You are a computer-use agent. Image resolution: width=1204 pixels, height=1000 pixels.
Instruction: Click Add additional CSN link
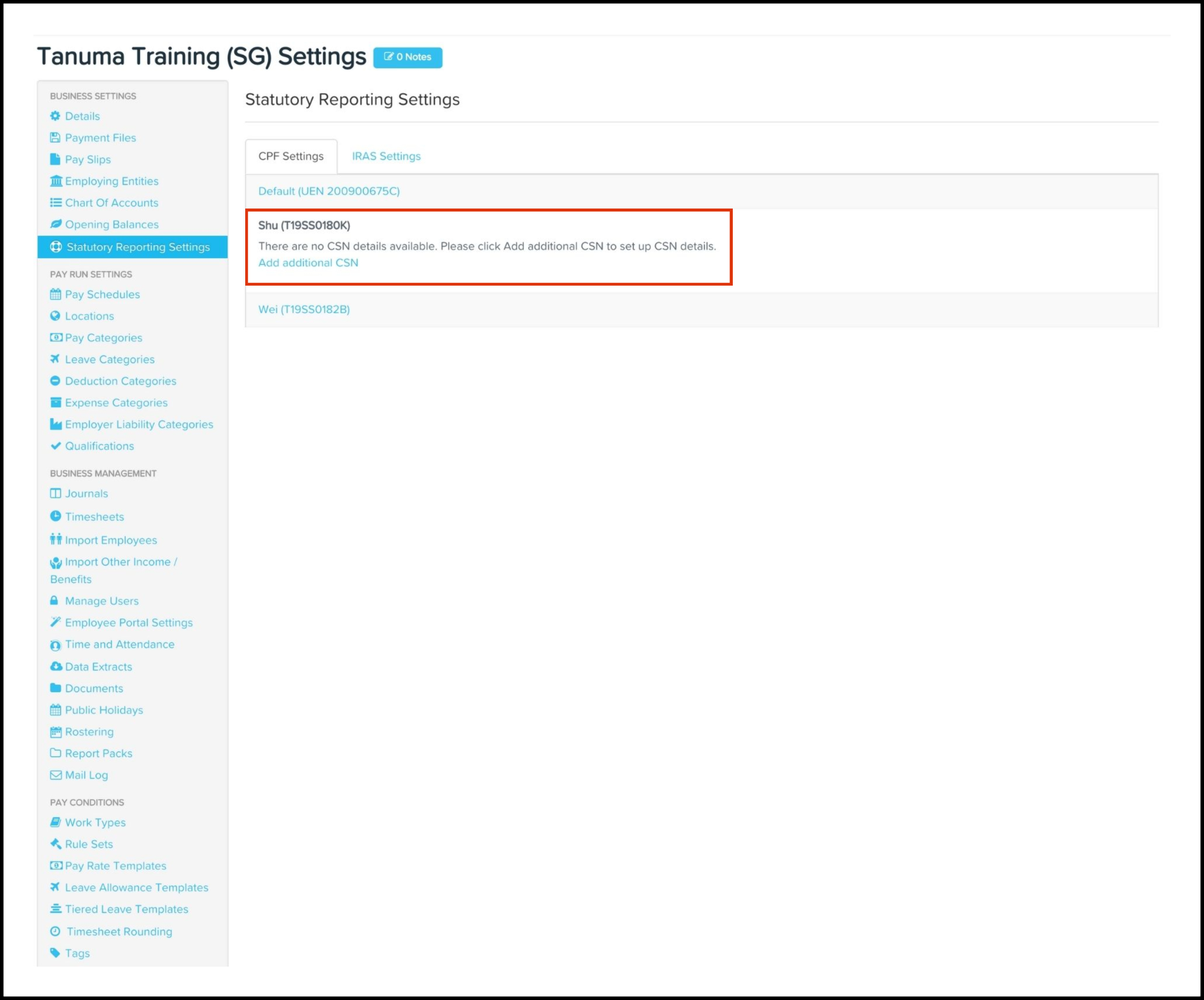coord(308,262)
